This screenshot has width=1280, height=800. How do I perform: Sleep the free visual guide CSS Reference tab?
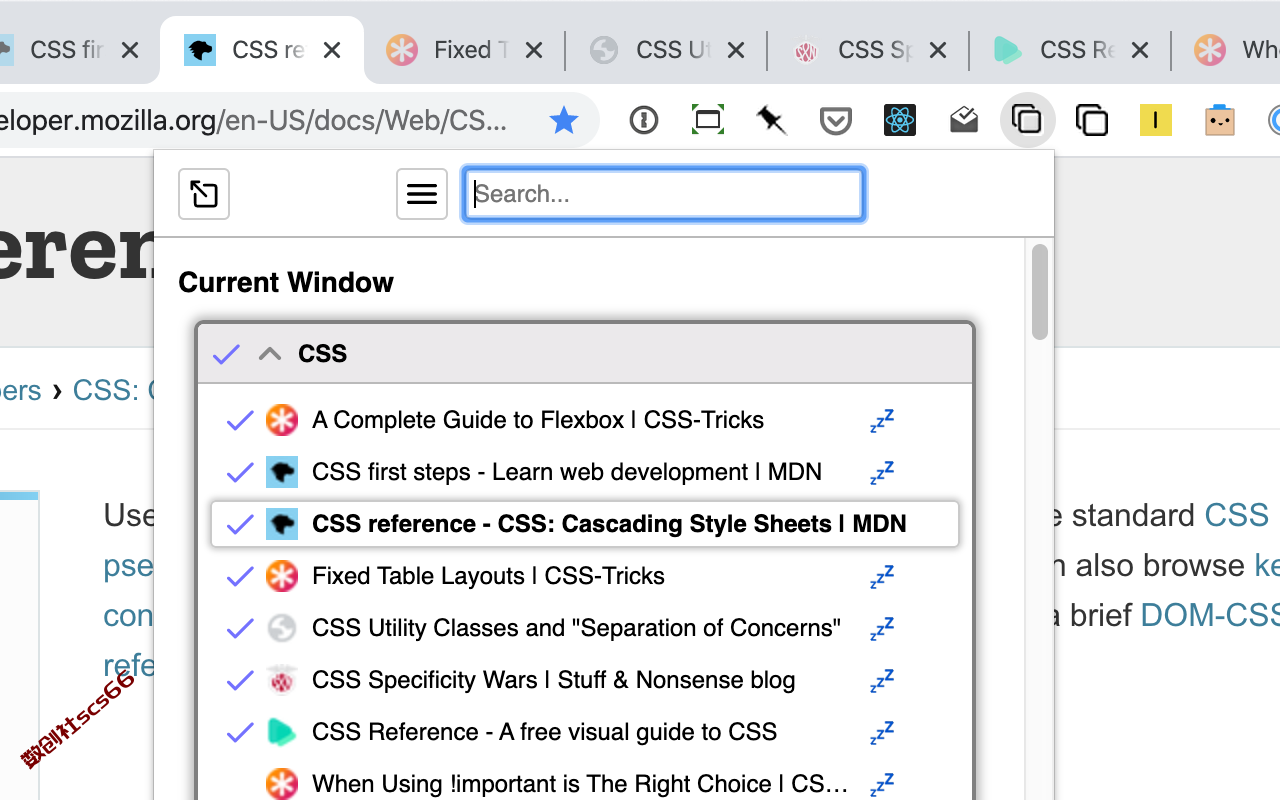(x=881, y=733)
